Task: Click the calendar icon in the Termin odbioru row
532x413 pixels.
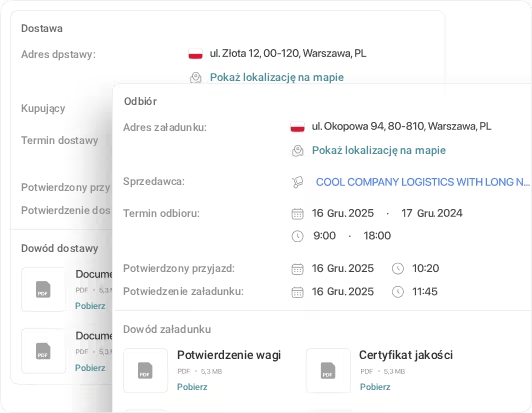Action: [298, 214]
